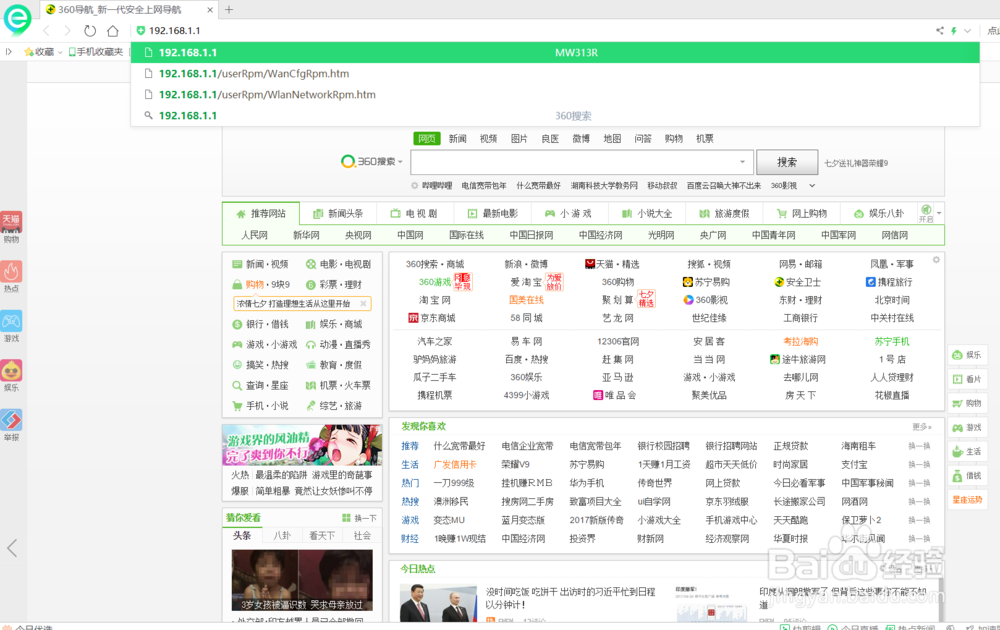Switch to 推荐网站 tab
This screenshot has height=630, width=1000.
[x=261, y=214]
